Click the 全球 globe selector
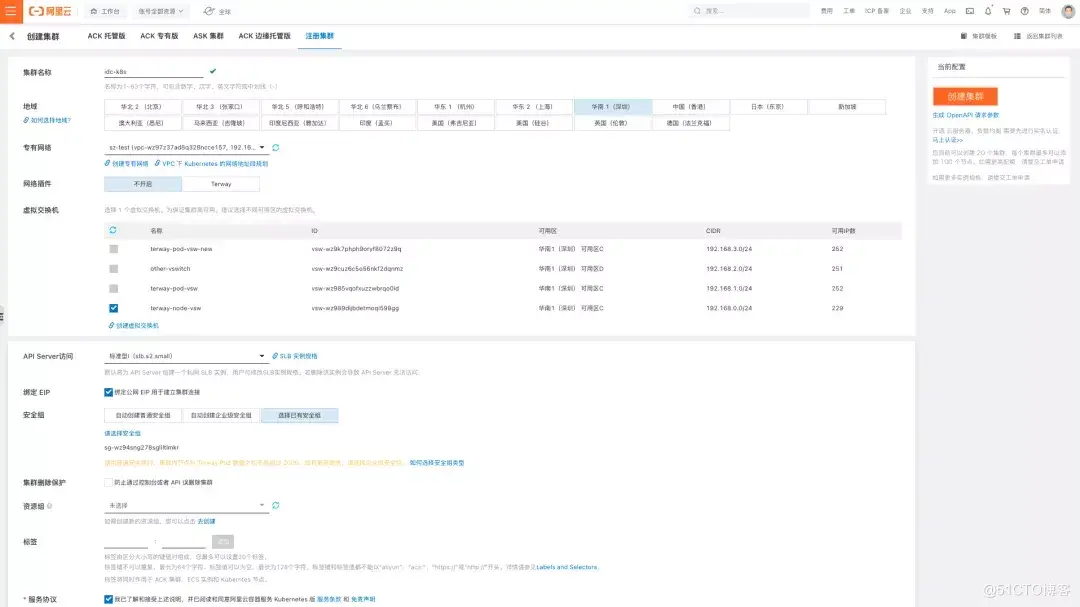This screenshot has height=607, width=1080. click(218, 11)
